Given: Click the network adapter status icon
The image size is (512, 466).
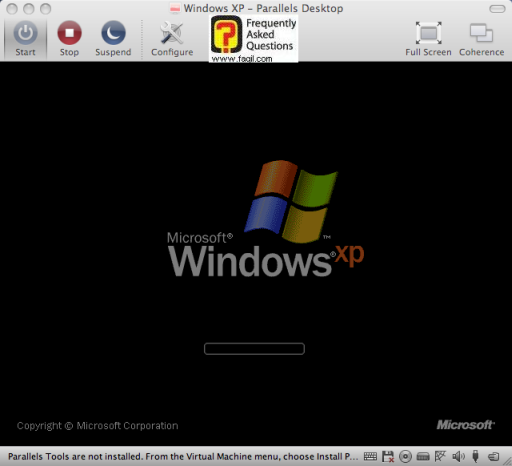Looking at the screenshot, I should (440, 456).
